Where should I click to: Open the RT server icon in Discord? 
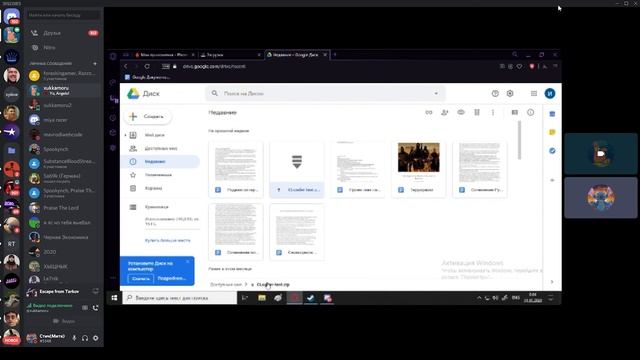click(x=11, y=244)
